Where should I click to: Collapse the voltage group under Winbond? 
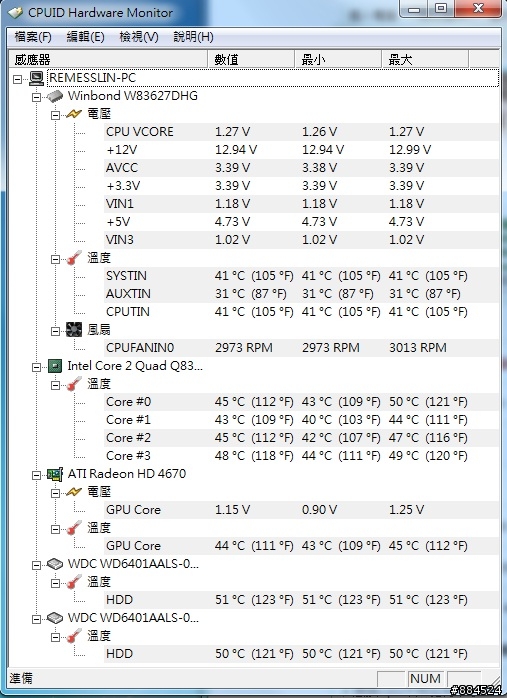55,115
